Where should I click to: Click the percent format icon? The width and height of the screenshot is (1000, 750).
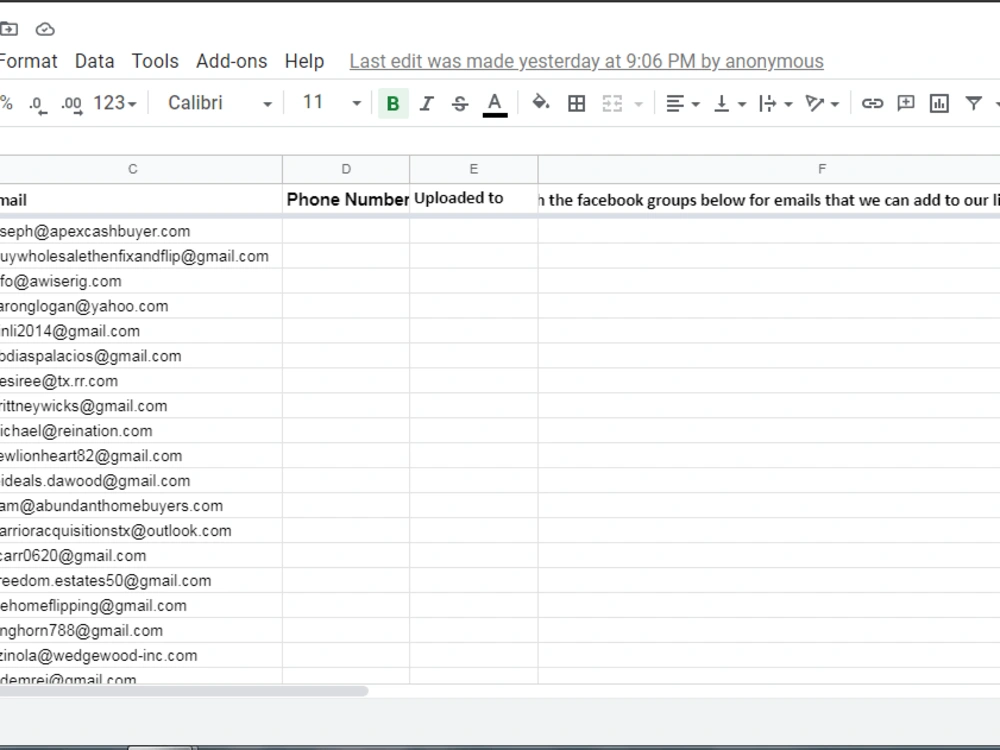pyautogui.click(x=6, y=103)
